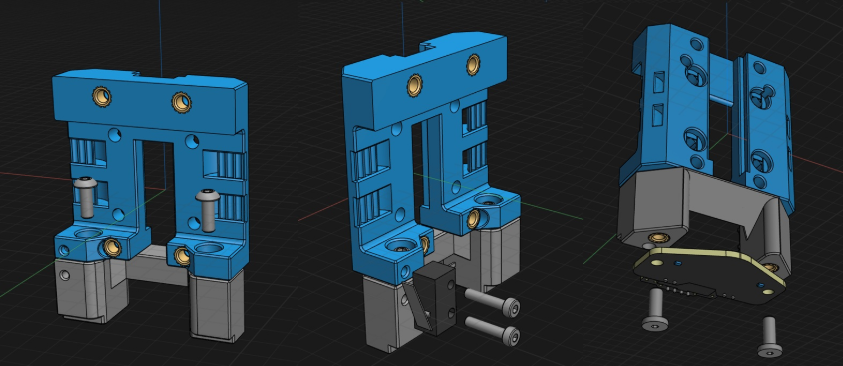This screenshot has width=843, height=366.
Task: Select the right button-head screw on the left model
Action: tap(208, 210)
